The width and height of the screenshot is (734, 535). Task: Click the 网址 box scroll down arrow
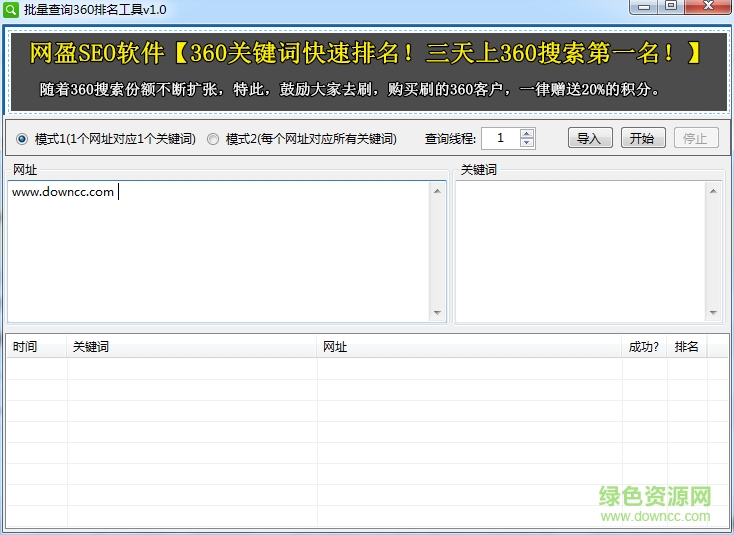point(437,313)
